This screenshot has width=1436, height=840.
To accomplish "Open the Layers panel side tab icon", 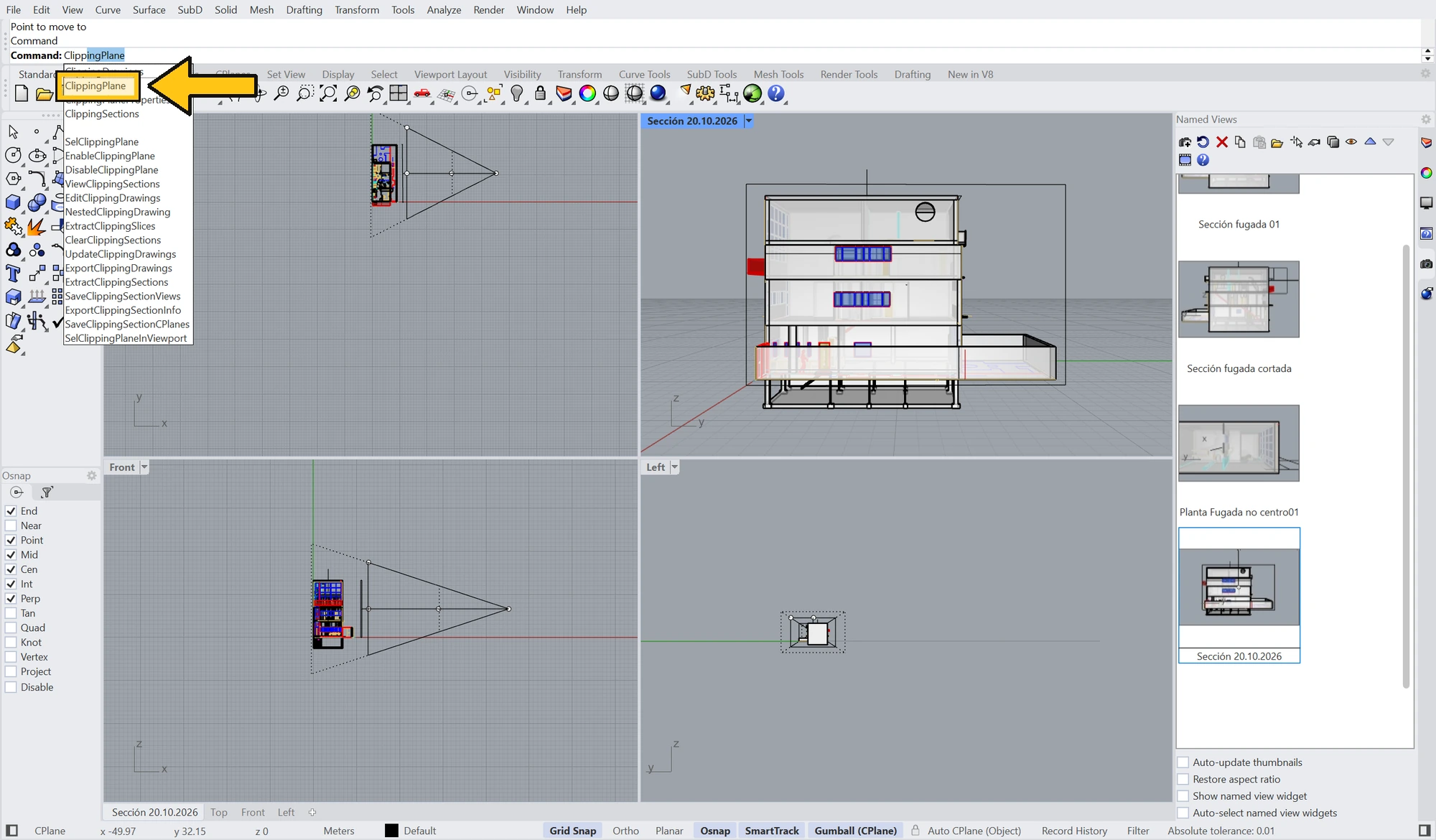I will 1426,142.
